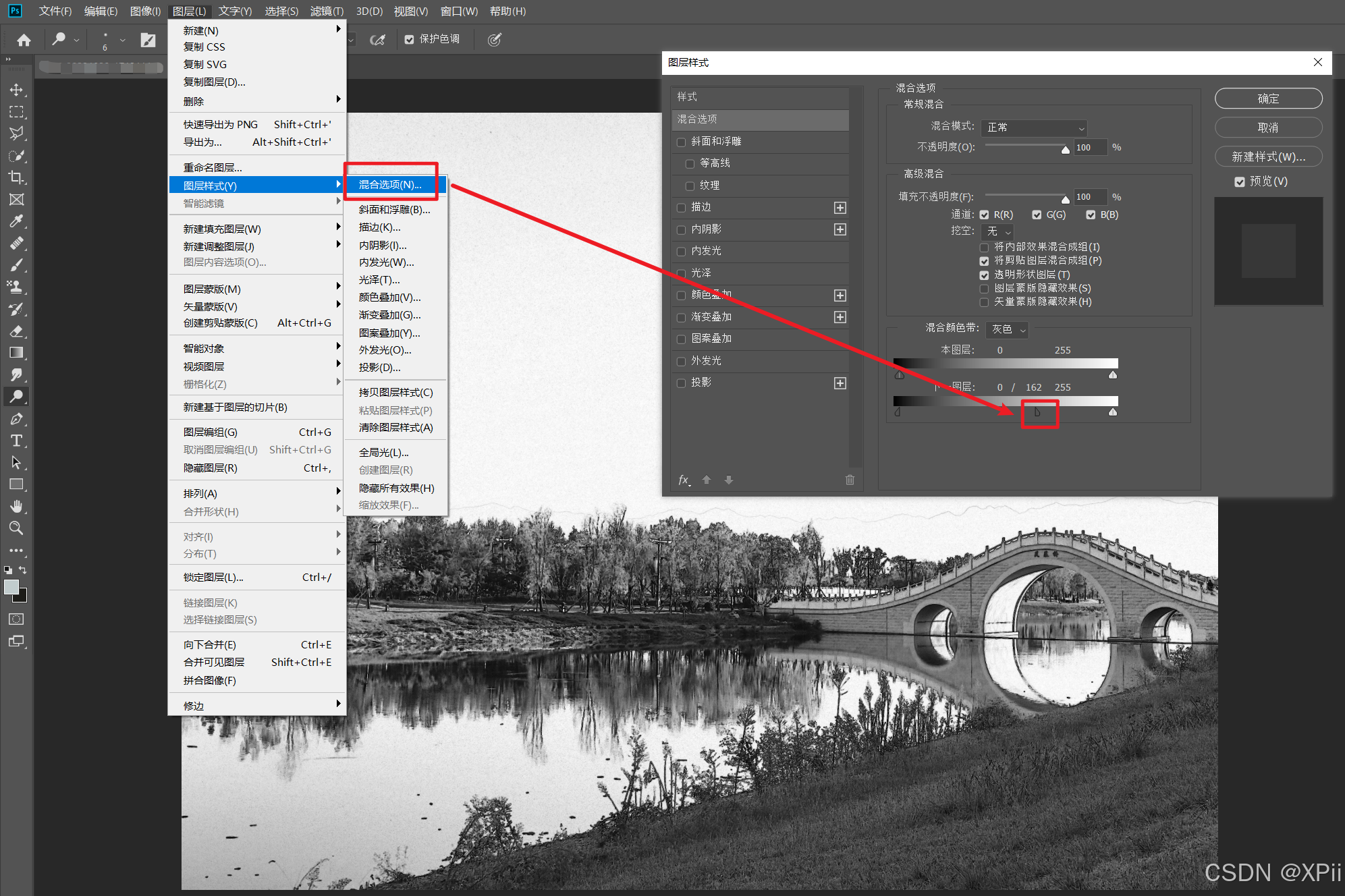The height and width of the screenshot is (896, 1345).
Task: Toggle the 预览(V) preview checkbox
Action: 1240,181
